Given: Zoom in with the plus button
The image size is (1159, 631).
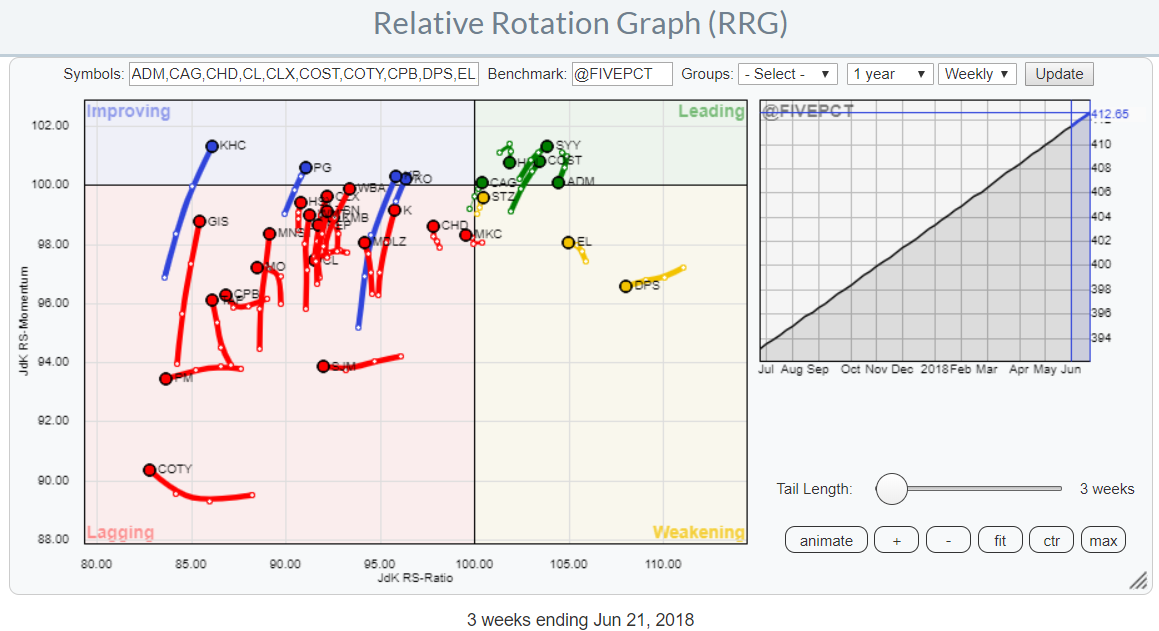Looking at the screenshot, I should coord(896,541).
